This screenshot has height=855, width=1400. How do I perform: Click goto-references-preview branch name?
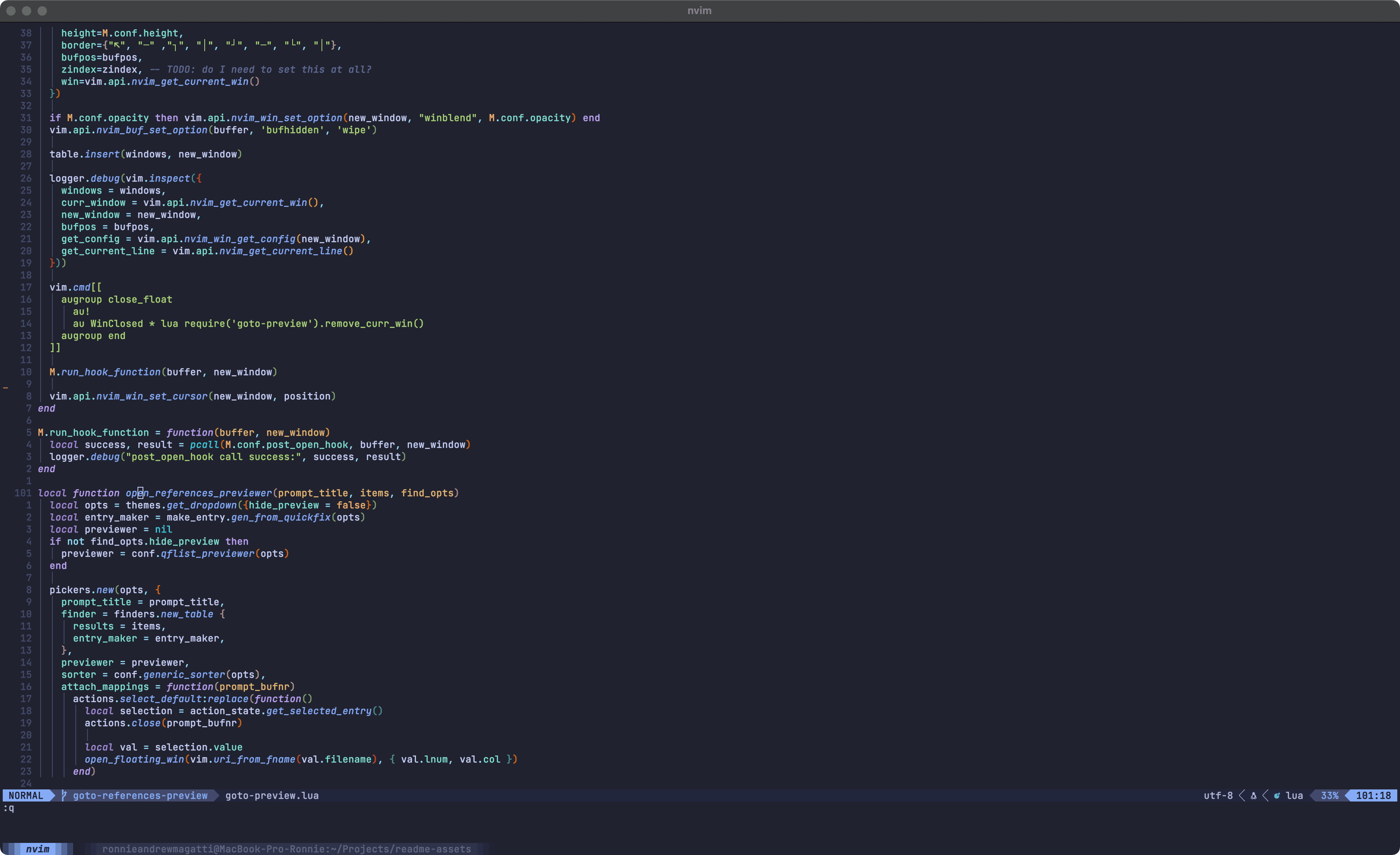[140, 795]
